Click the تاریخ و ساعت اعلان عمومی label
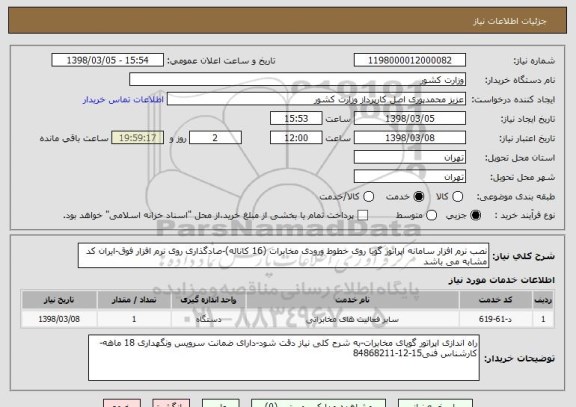Screen dimensions: 576x407 [x=221, y=61]
